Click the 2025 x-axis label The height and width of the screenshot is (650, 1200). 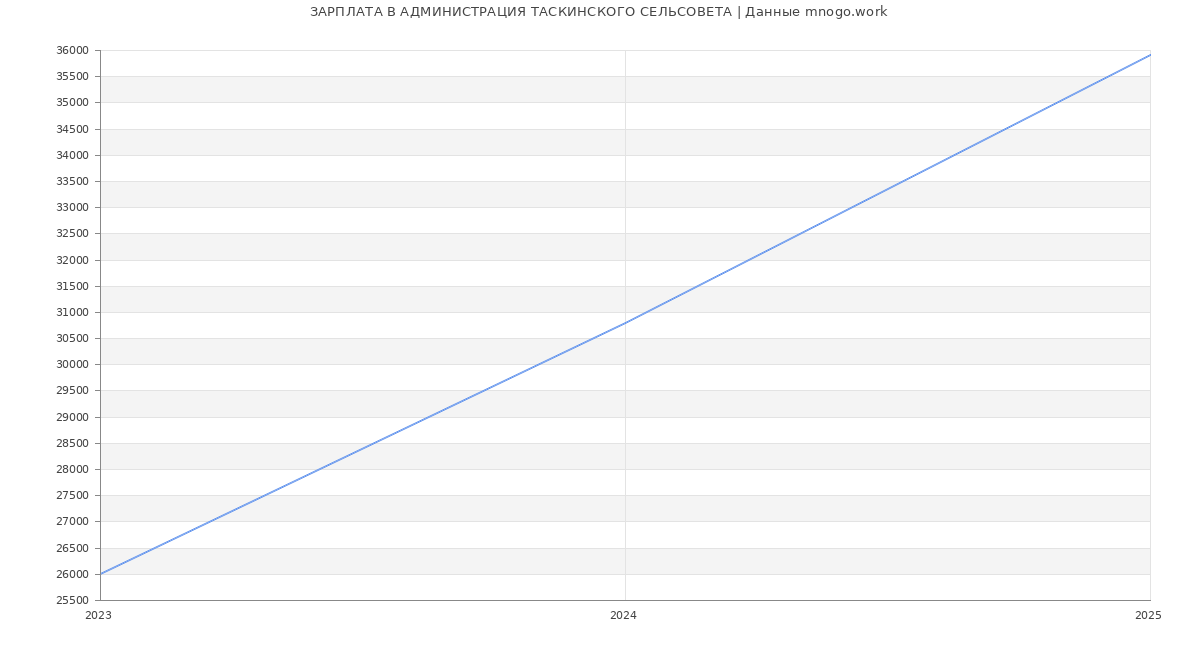pos(1147,615)
